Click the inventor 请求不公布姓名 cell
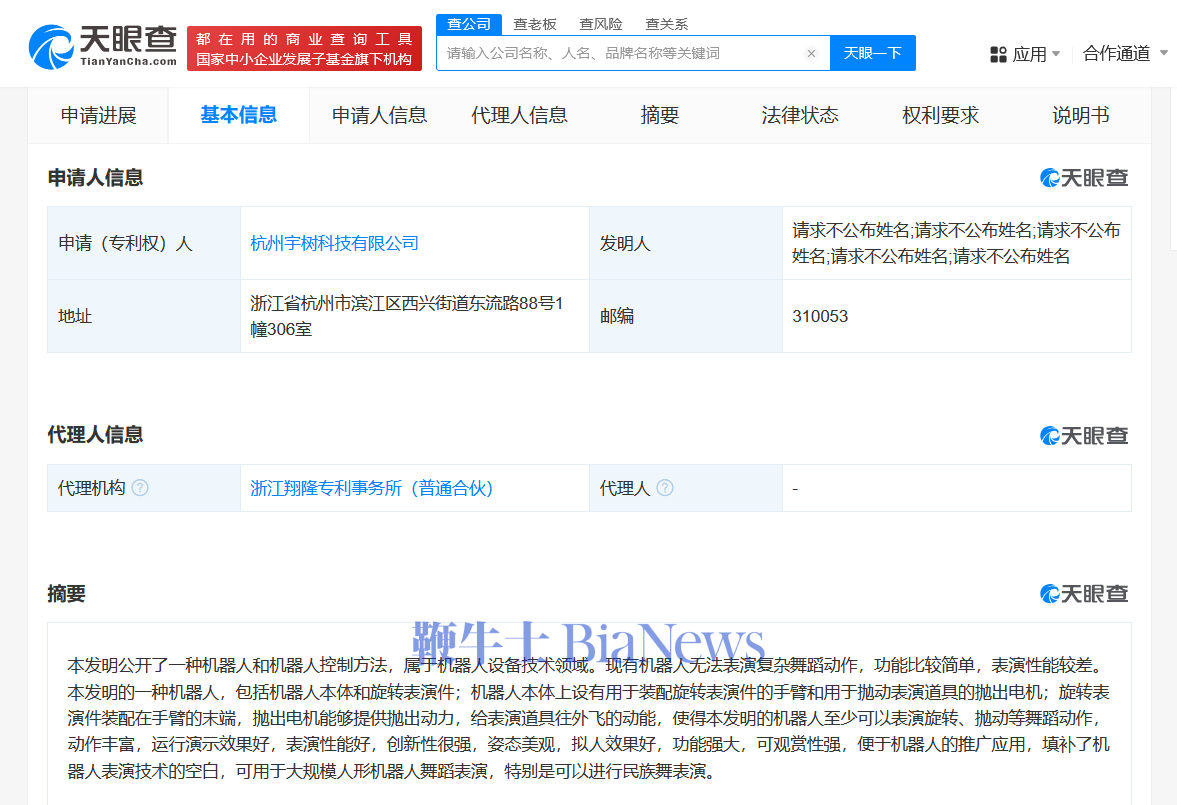 pyautogui.click(x=956, y=243)
